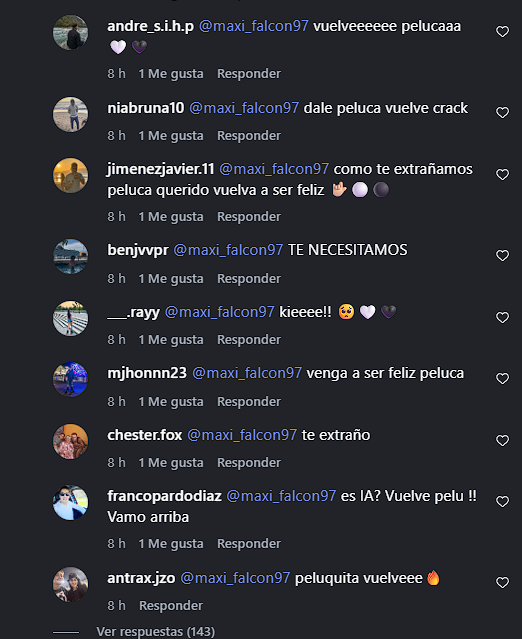
Task: Click Responder under antrax.jzo's comment
Action: (171, 606)
